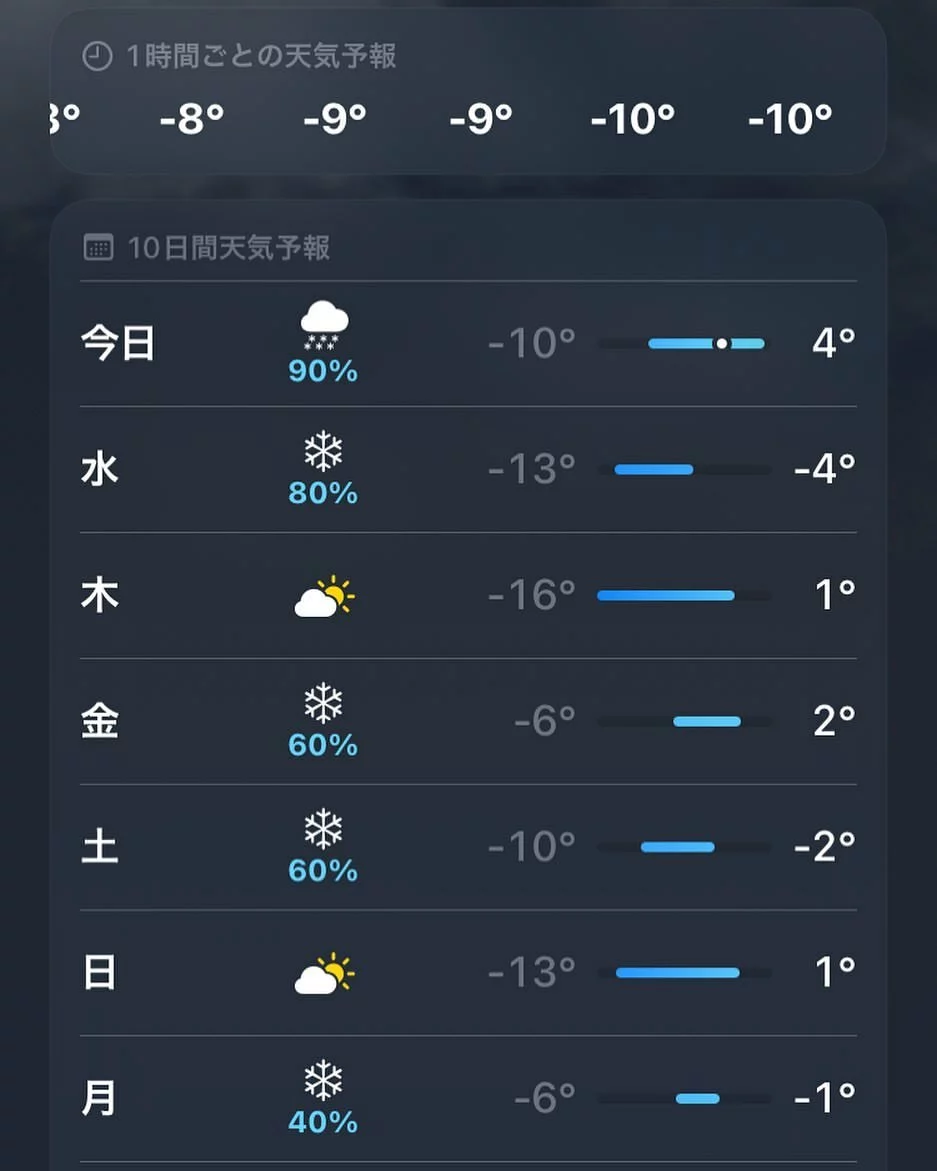Tap the 90% precipitation chance for 今日
Viewport: 937px width, 1171px height.
click(x=323, y=372)
